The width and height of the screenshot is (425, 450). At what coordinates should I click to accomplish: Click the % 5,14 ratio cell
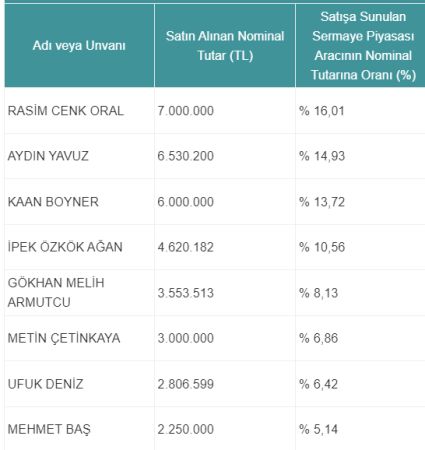pyautogui.click(x=360, y=429)
